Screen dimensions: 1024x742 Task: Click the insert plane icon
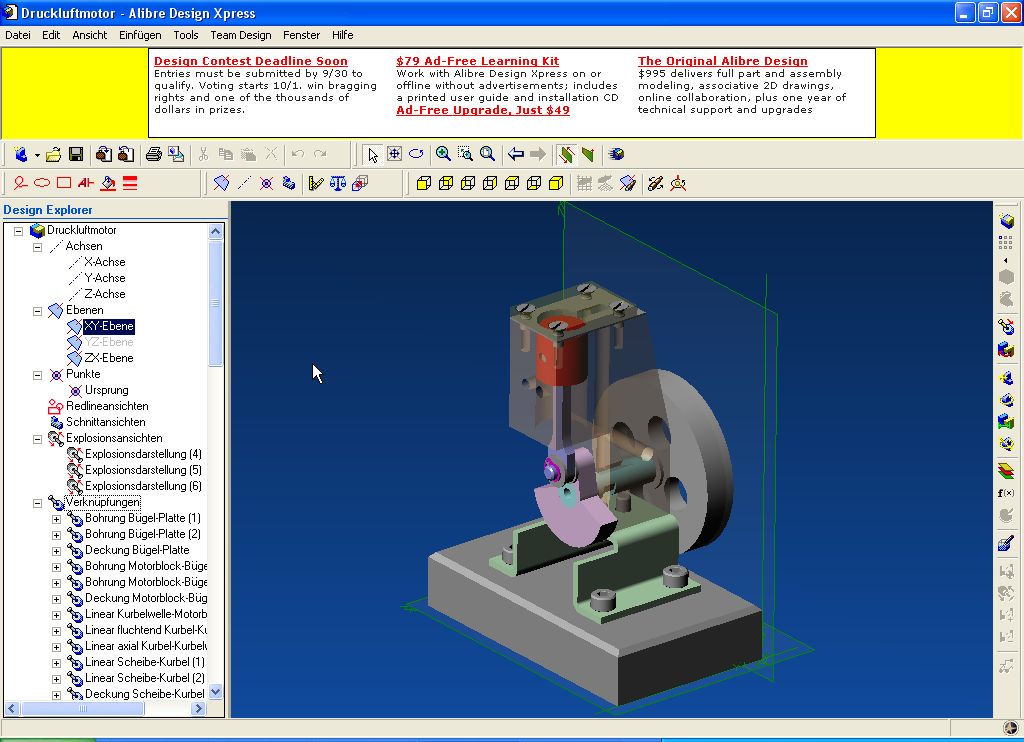(221, 184)
